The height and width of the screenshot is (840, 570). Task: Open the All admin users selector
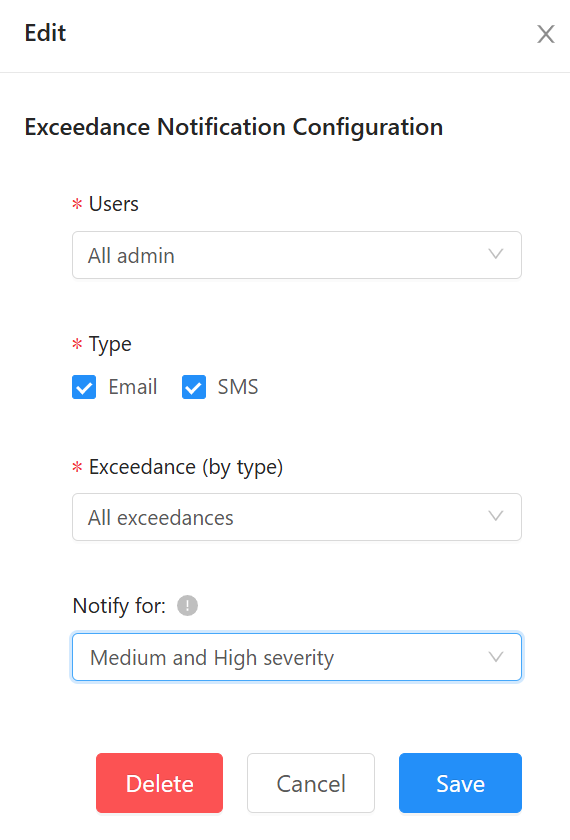click(297, 255)
